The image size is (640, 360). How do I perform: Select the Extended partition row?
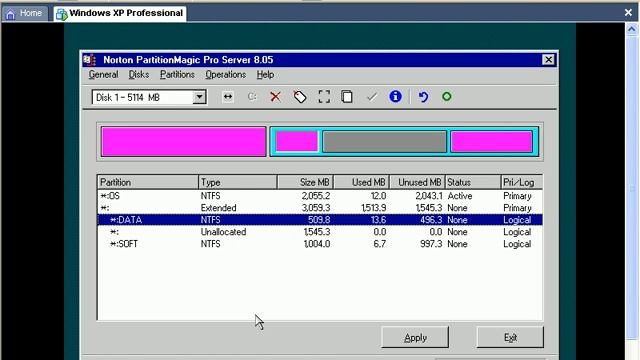pyautogui.click(x=320, y=208)
